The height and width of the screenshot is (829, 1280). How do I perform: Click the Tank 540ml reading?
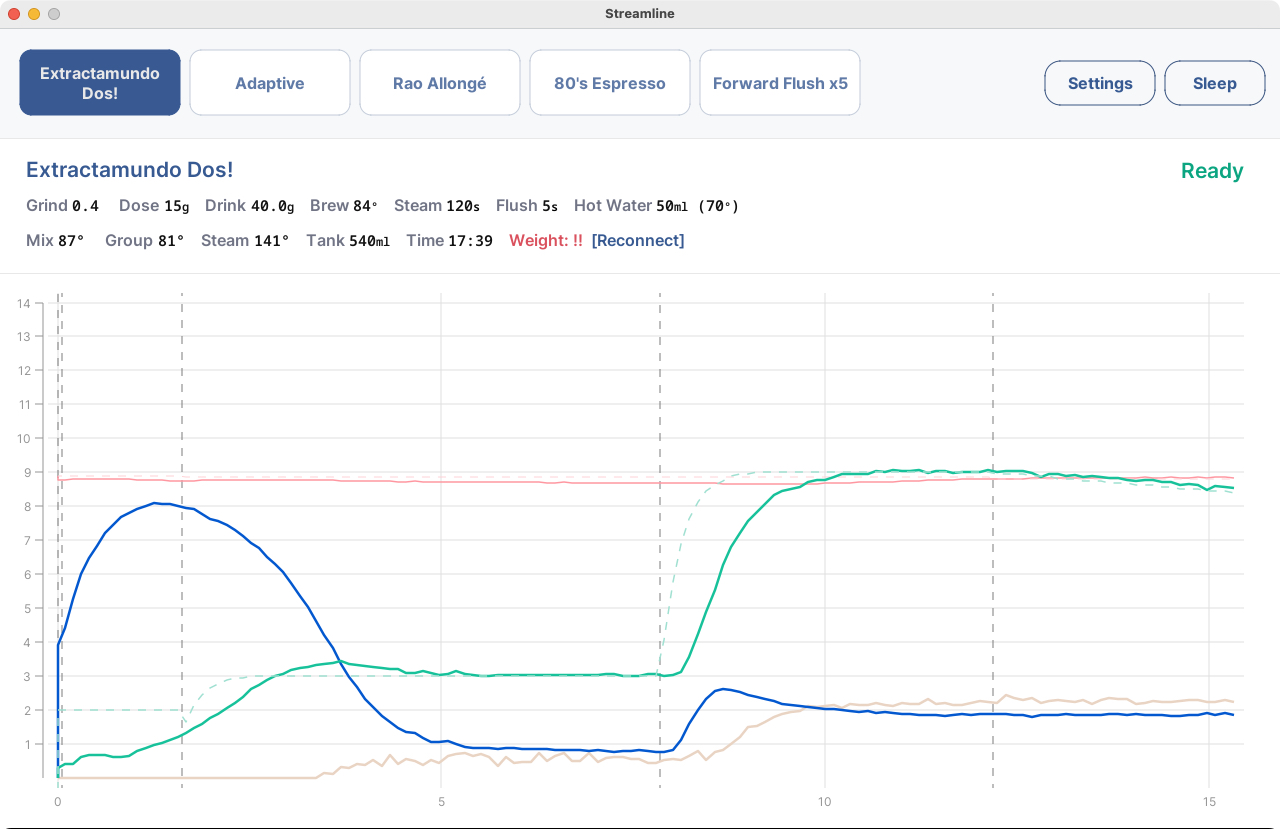click(x=348, y=240)
